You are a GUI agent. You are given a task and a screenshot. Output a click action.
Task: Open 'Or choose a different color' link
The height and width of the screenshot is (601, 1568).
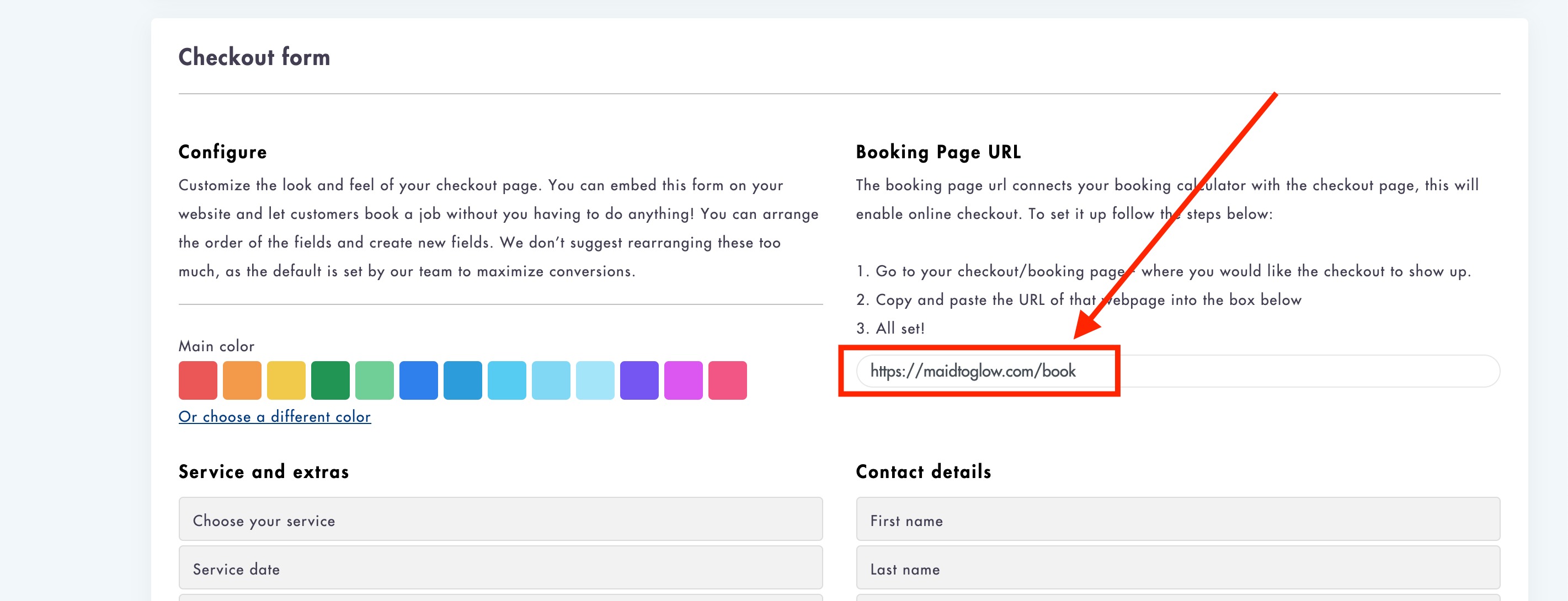point(275,417)
